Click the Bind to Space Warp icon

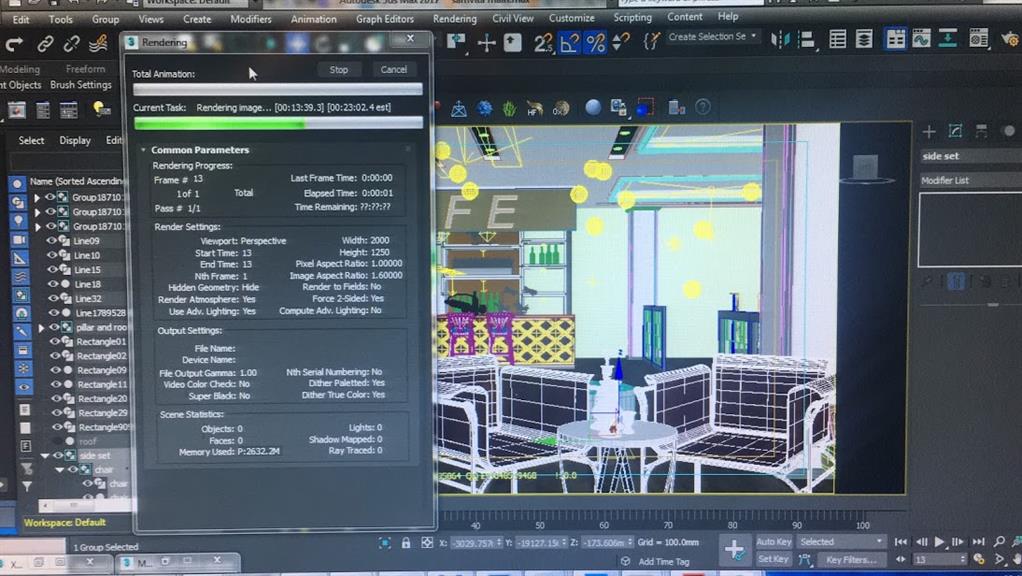[98, 44]
